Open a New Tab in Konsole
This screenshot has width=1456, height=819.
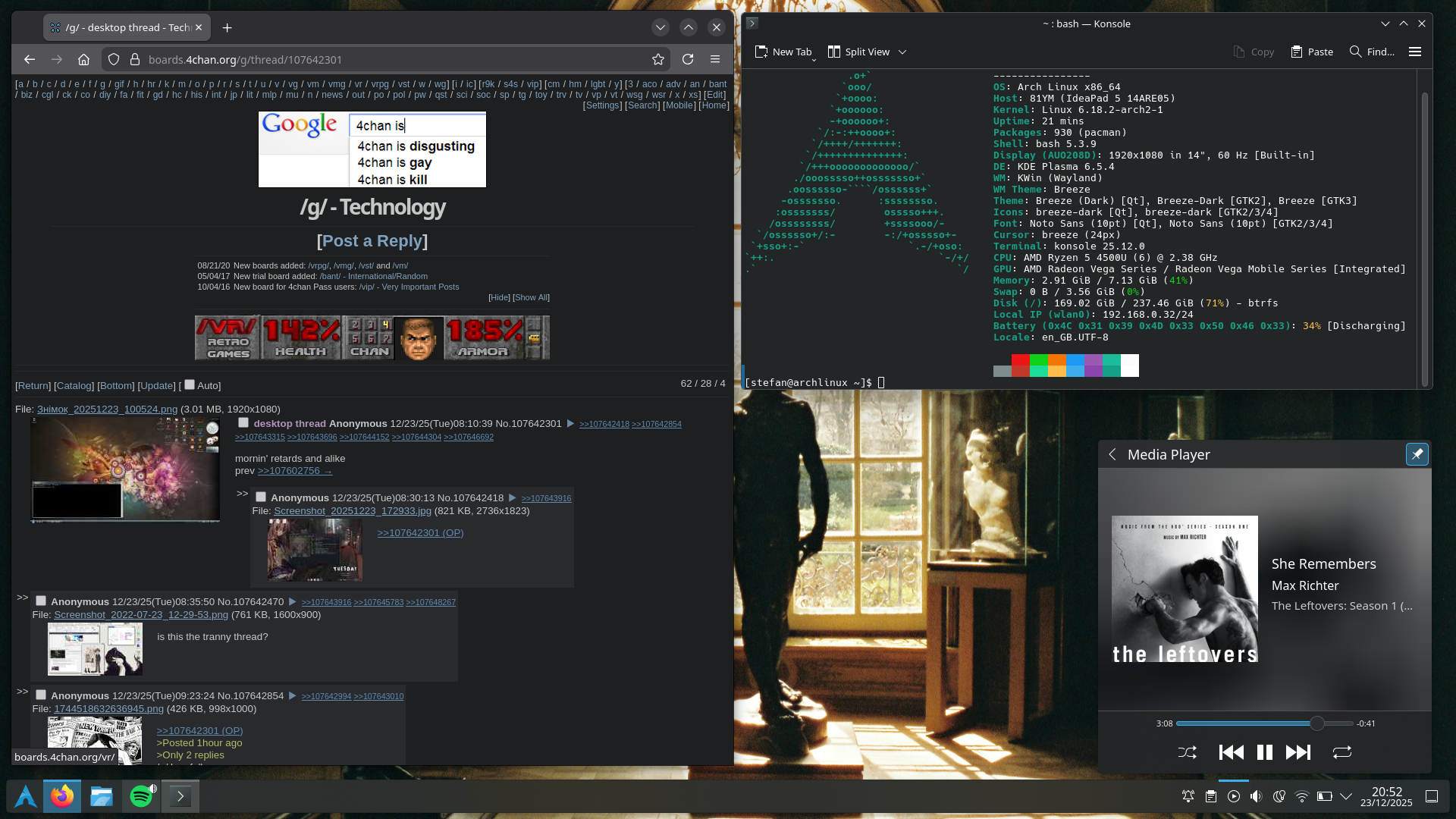[783, 52]
